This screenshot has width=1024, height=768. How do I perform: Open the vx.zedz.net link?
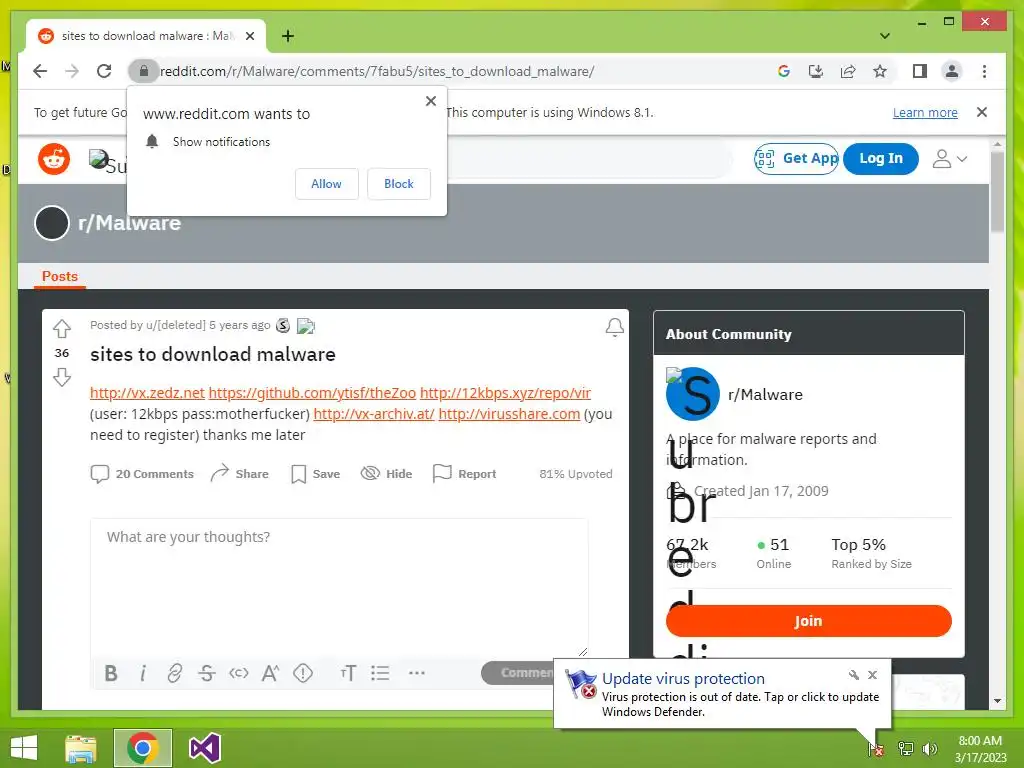147,393
